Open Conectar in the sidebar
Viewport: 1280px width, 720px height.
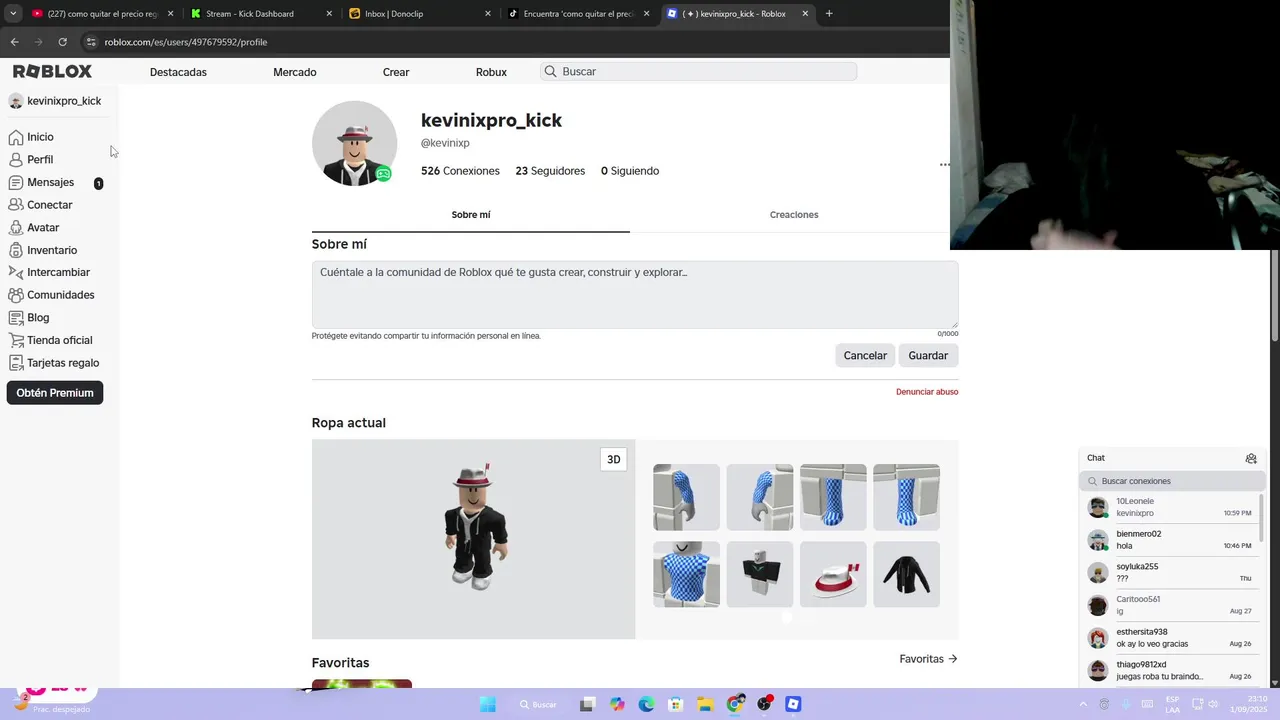[x=40, y=205]
